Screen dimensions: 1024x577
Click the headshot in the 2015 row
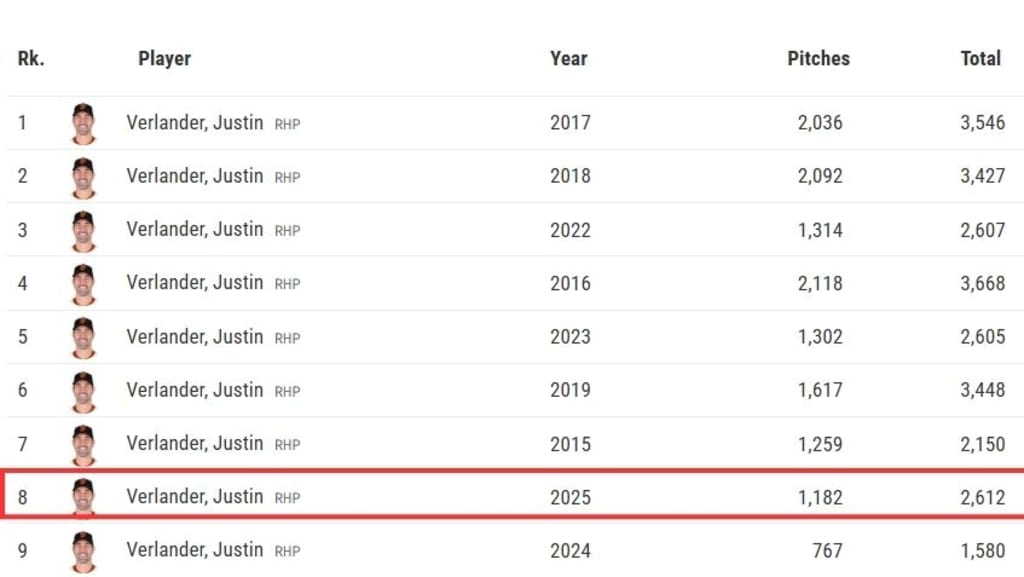83,444
